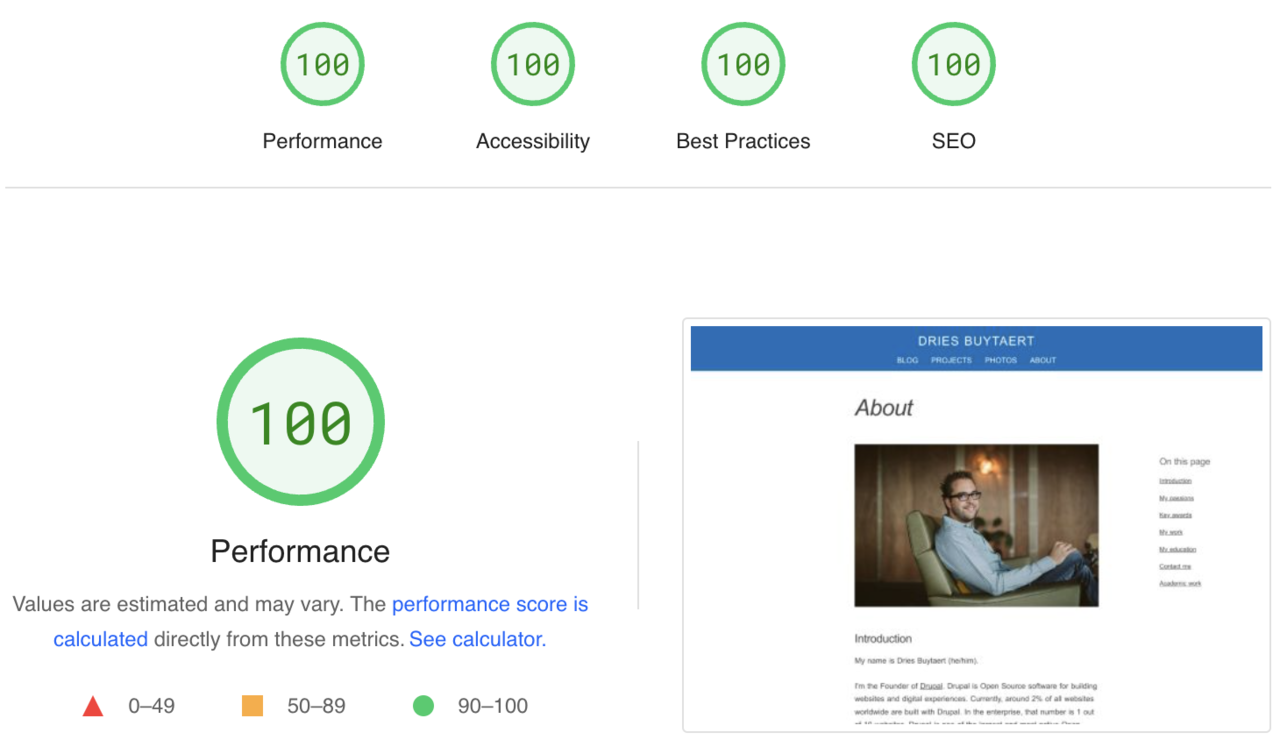
Task: Open the Contact me link
Action: 1175,566
